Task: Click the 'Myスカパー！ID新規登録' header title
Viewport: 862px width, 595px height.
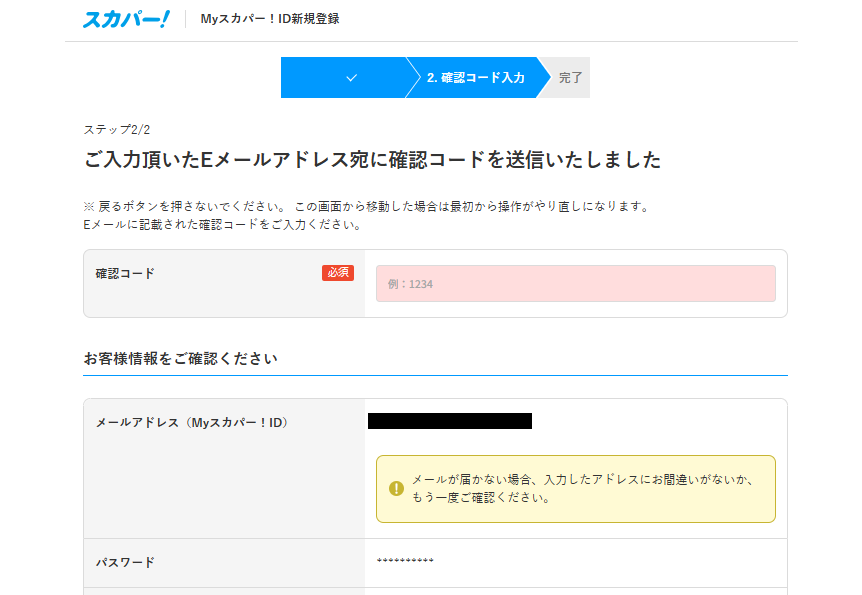Action: click(x=269, y=19)
